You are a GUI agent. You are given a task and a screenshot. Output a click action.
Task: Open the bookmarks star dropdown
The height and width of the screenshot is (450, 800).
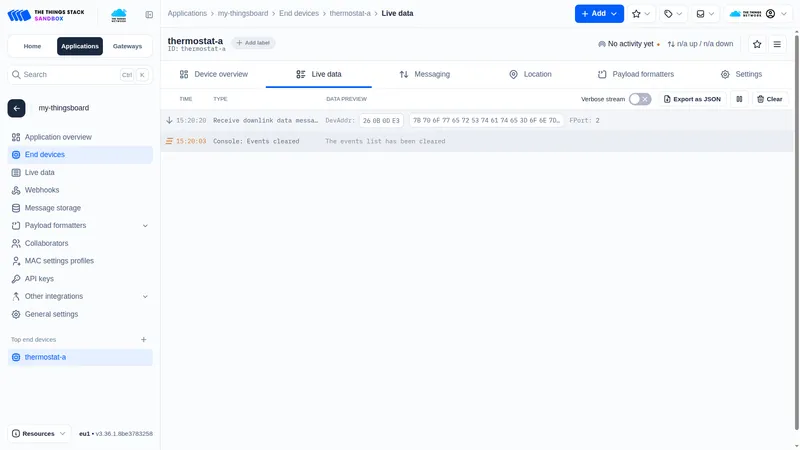click(641, 14)
